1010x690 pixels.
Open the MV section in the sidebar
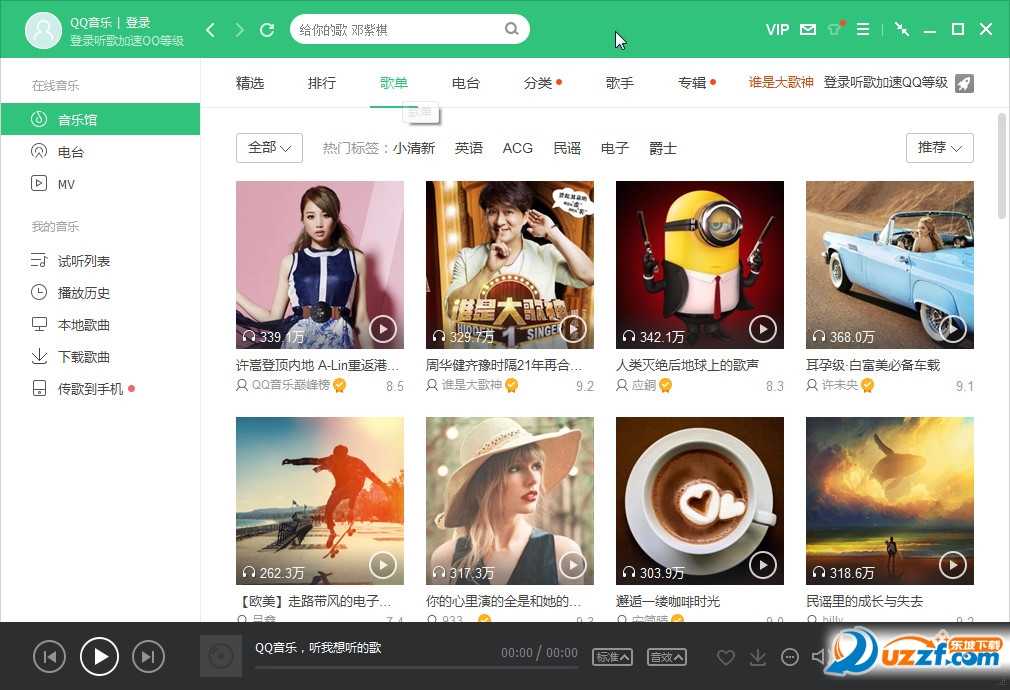click(67, 183)
